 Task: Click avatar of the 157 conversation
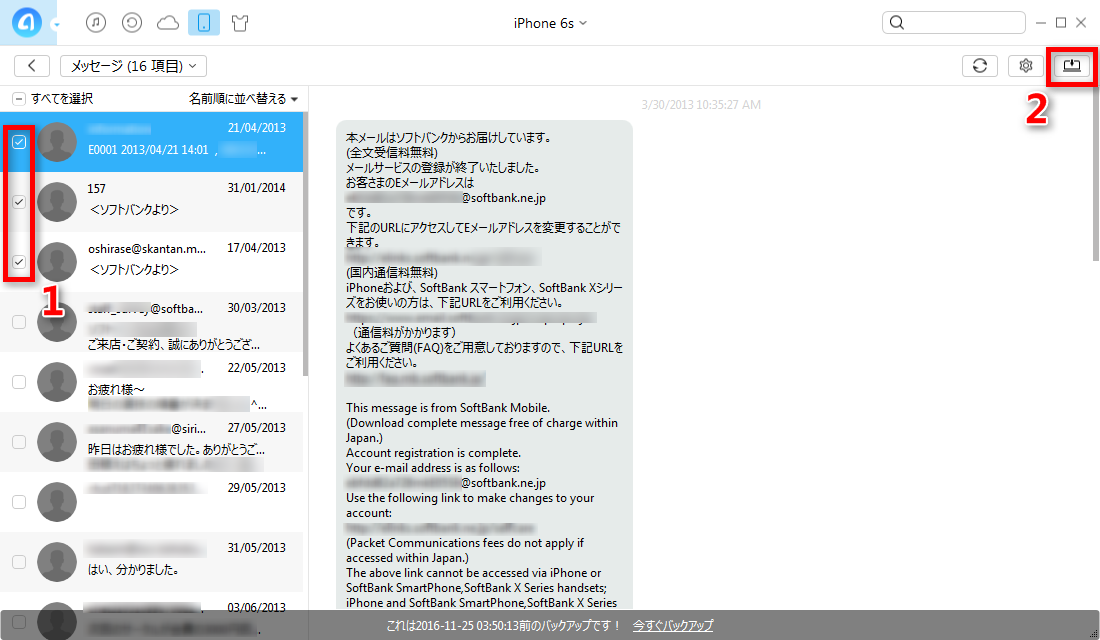pos(57,201)
